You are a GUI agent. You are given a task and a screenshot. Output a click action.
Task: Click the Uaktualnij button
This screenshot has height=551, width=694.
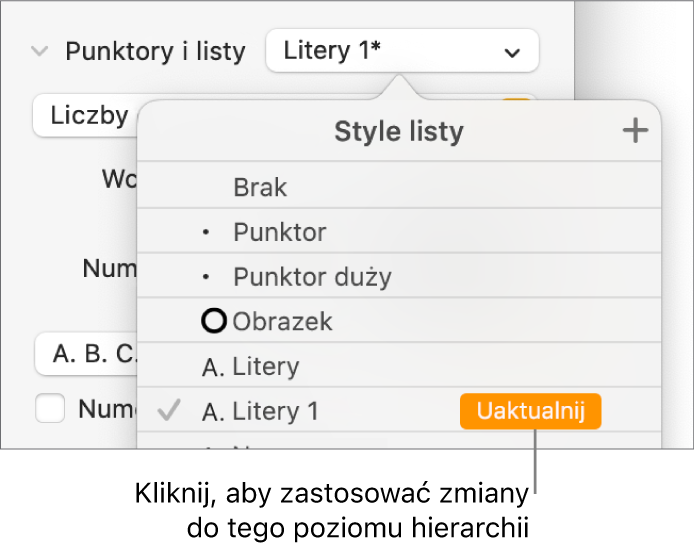(531, 411)
